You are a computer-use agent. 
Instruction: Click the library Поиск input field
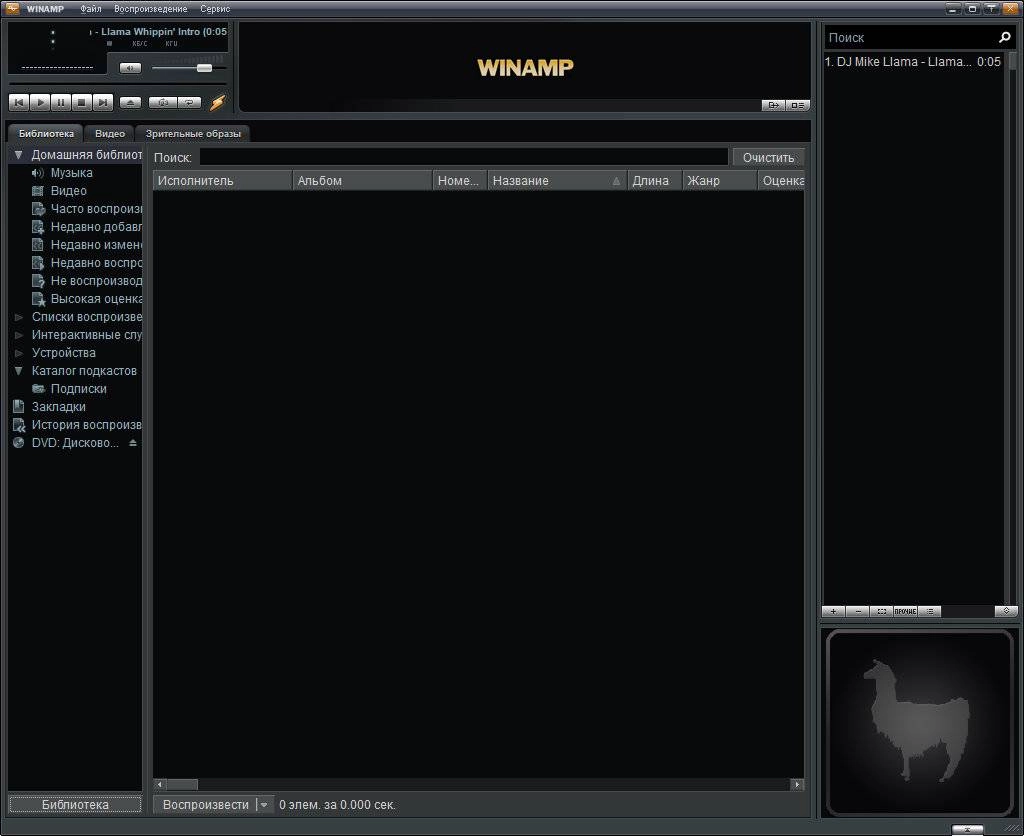[x=464, y=157]
